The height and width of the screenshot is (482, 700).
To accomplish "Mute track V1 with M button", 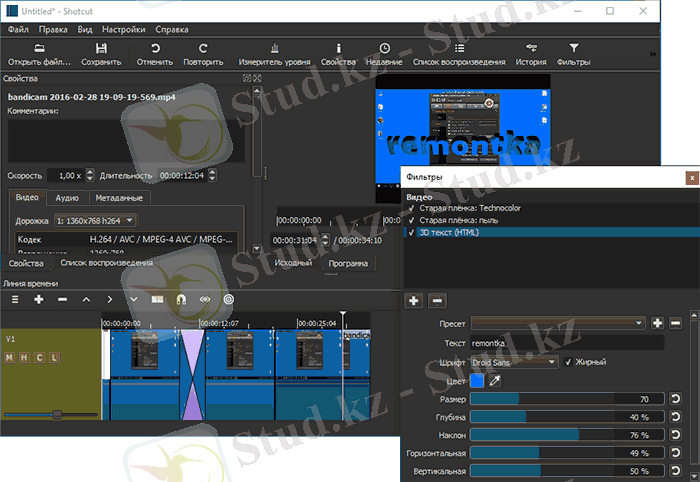I will pos(9,358).
